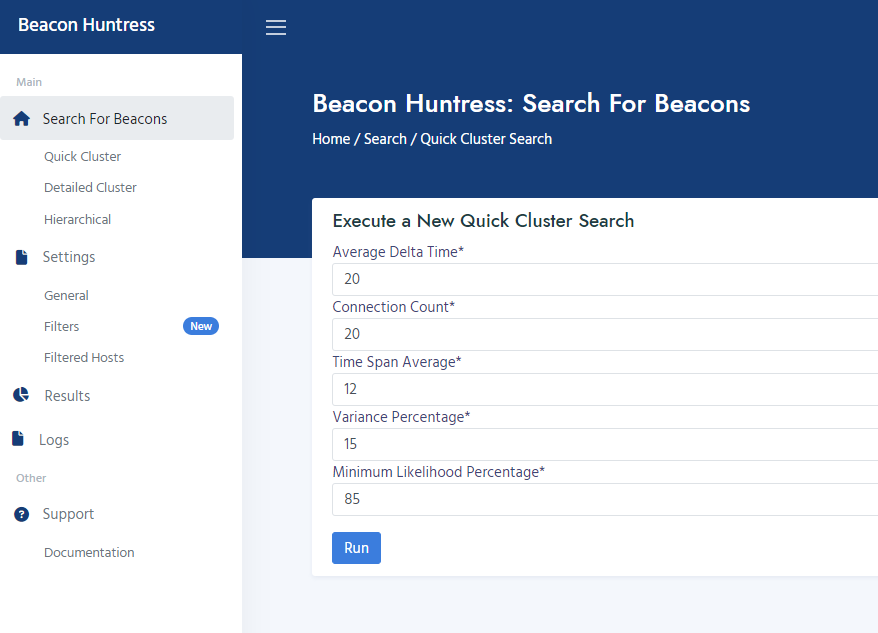
Task: Open the Quick Cluster search page
Action: pos(82,156)
